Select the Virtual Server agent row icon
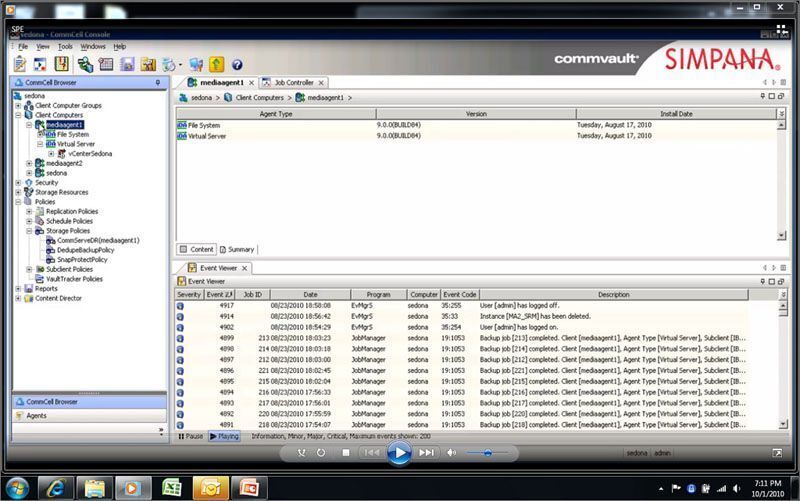The image size is (800, 501). [x=182, y=136]
